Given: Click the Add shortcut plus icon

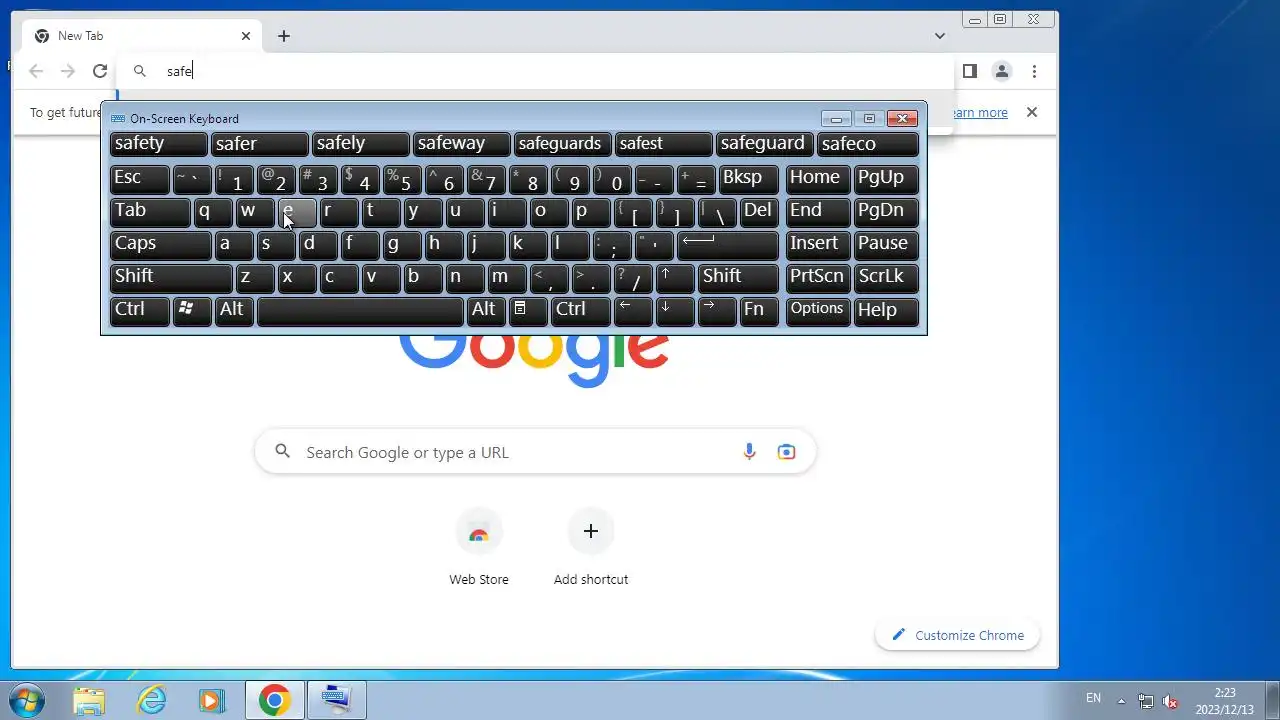Looking at the screenshot, I should click(x=590, y=531).
